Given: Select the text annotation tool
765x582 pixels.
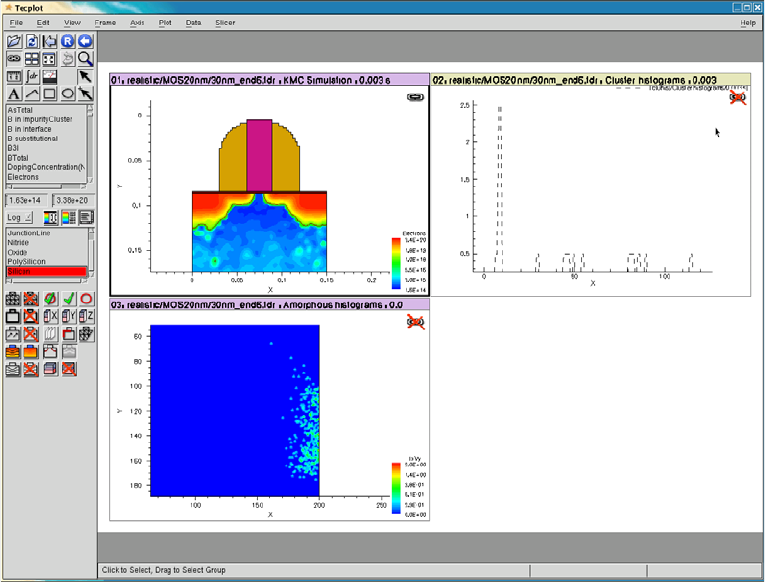Looking at the screenshot, I should click(14, 94).
